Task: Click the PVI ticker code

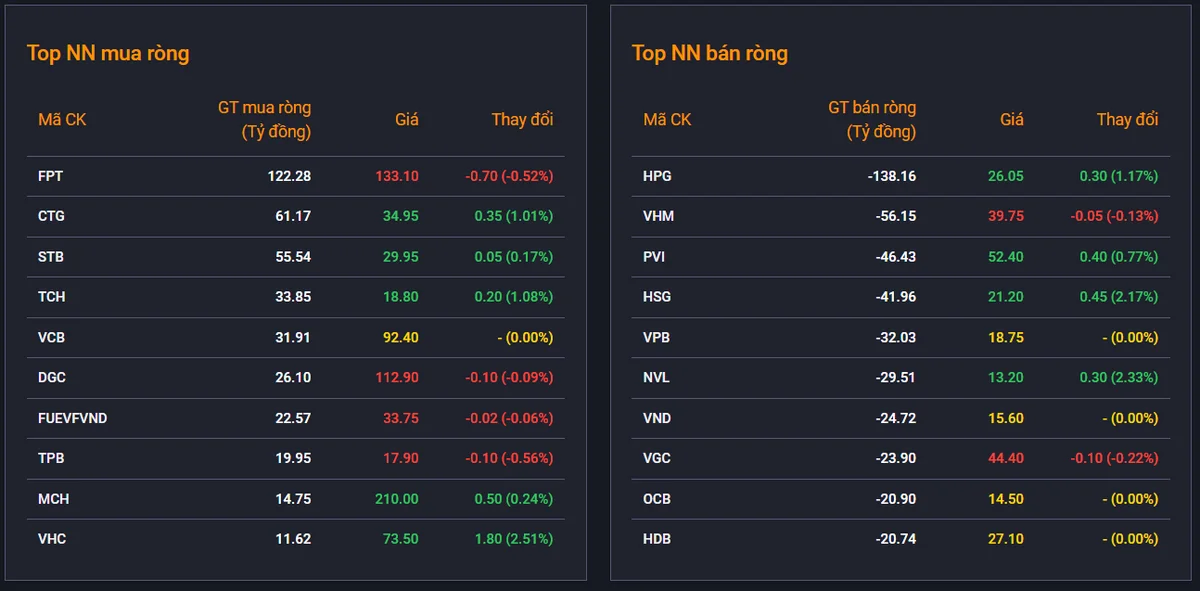Action: 654,257
